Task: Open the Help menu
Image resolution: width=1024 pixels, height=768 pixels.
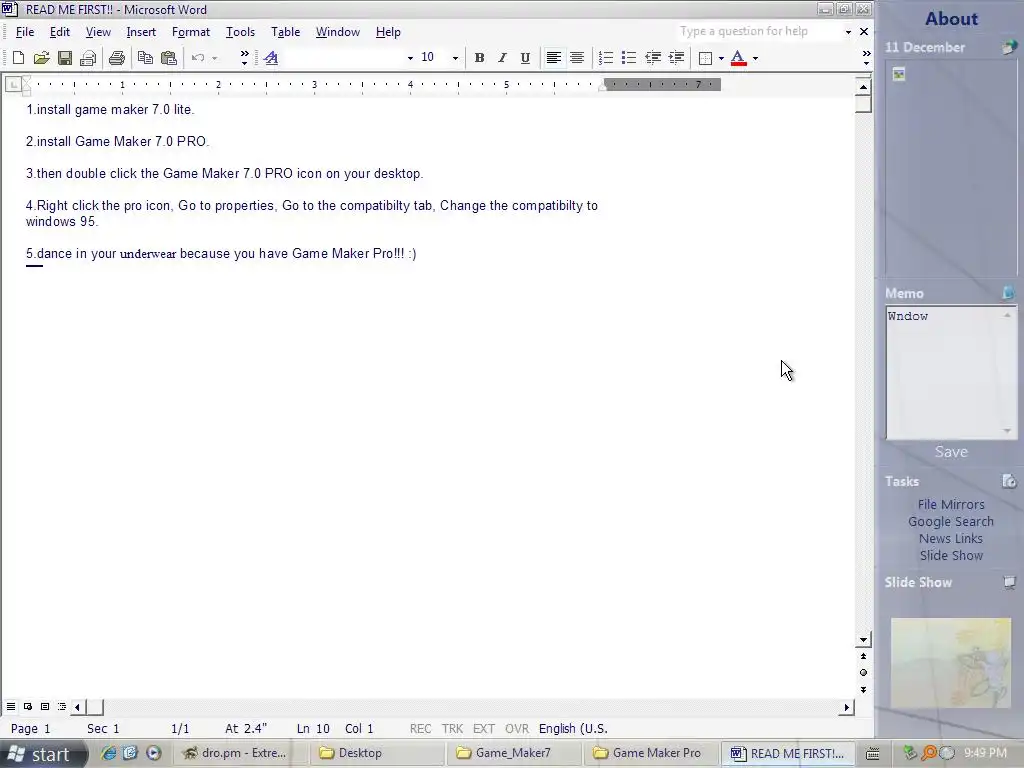Action: click(x=388, y=32)
